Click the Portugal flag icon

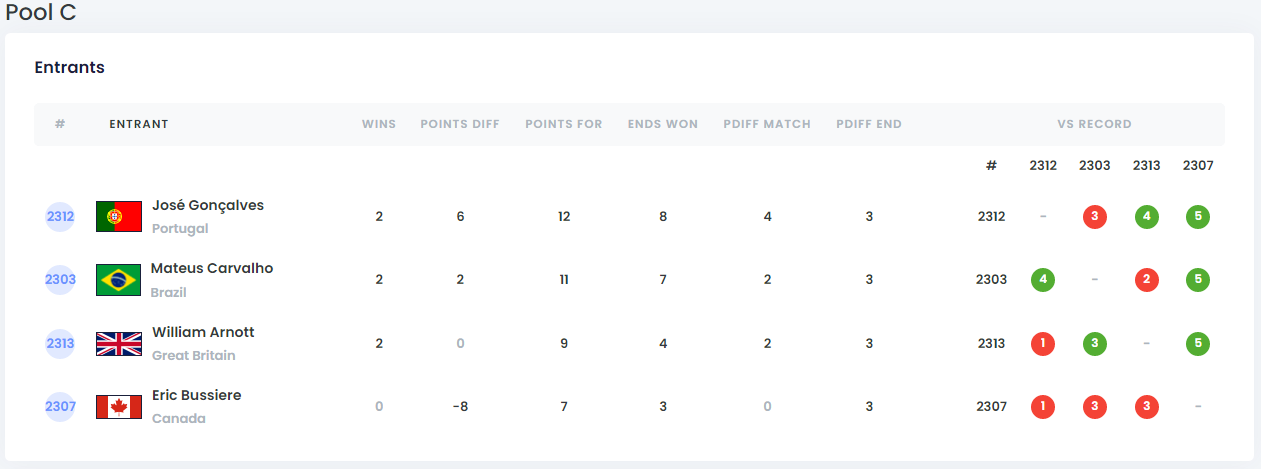[119, 216]
